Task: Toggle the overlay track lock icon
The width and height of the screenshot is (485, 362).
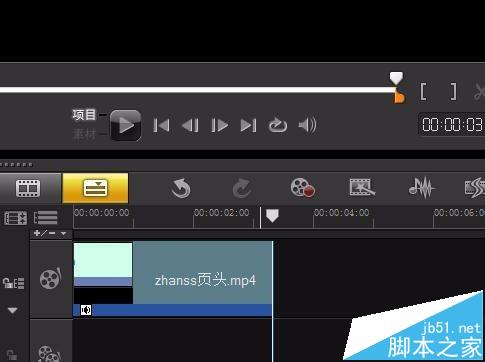Action: tap(11, 355)
